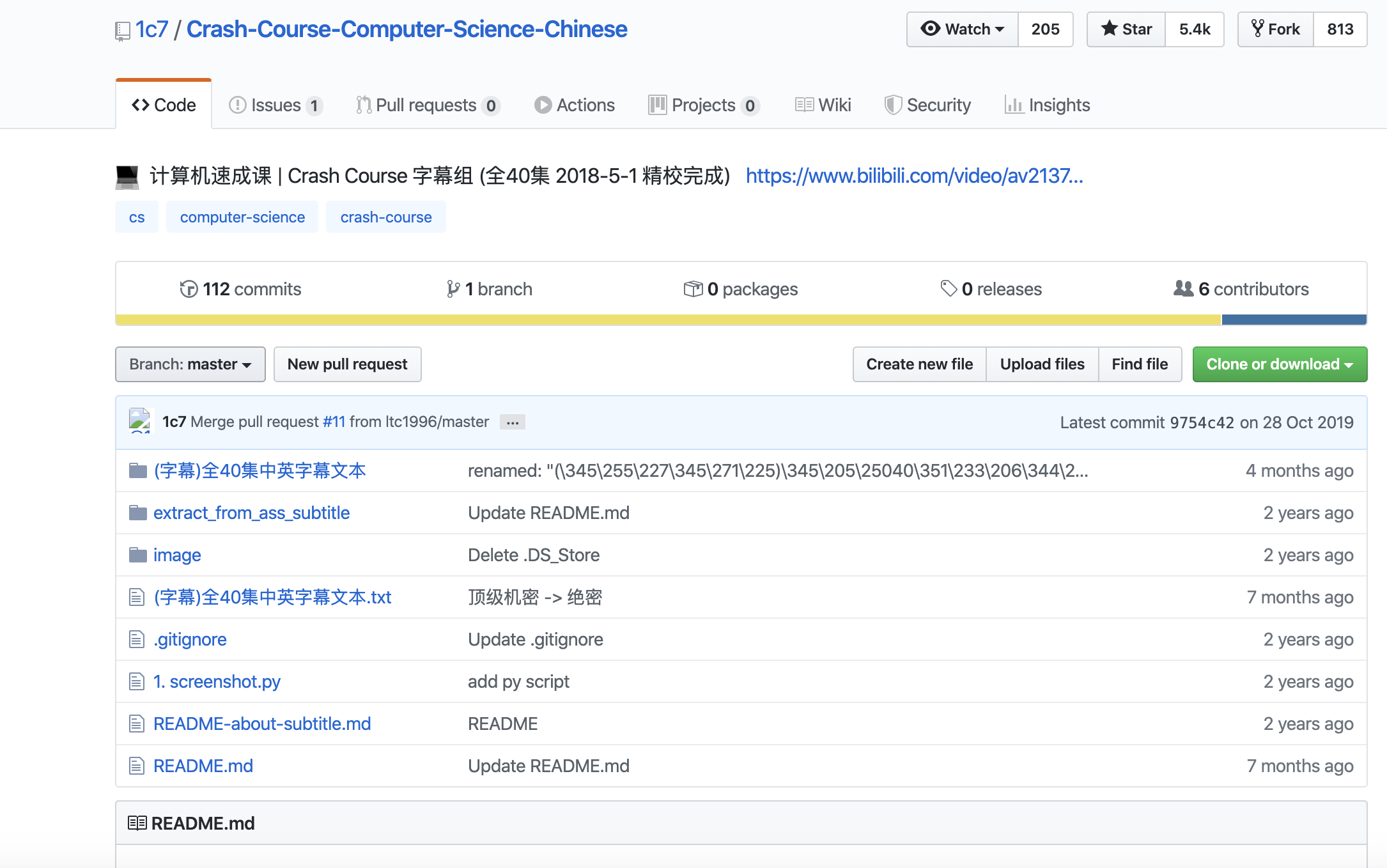Open README-about-subtitle.md file
This screenshot has height=868, width=1387.
click(262, 724)
